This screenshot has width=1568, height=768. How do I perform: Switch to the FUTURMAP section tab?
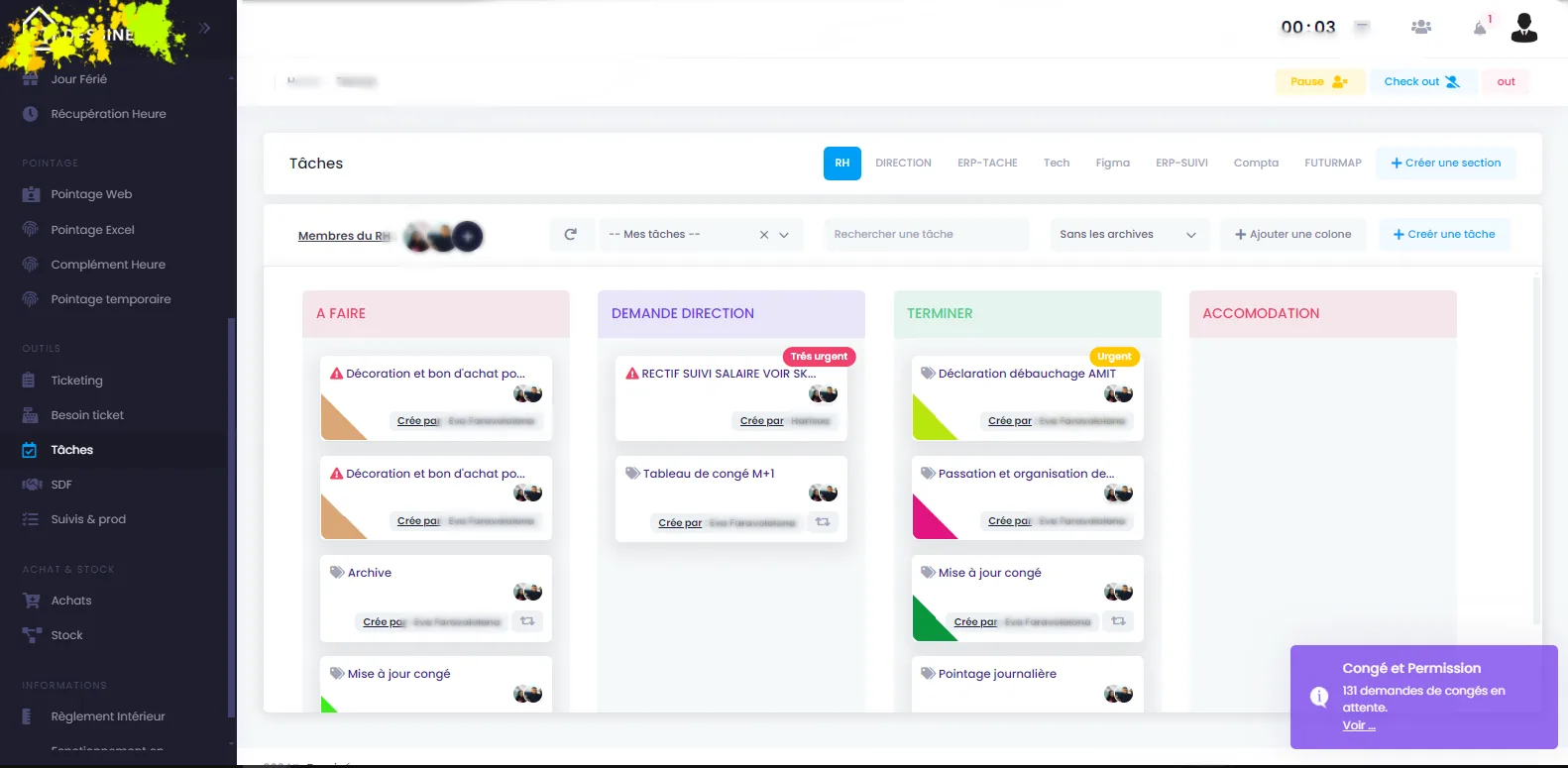1333,164
